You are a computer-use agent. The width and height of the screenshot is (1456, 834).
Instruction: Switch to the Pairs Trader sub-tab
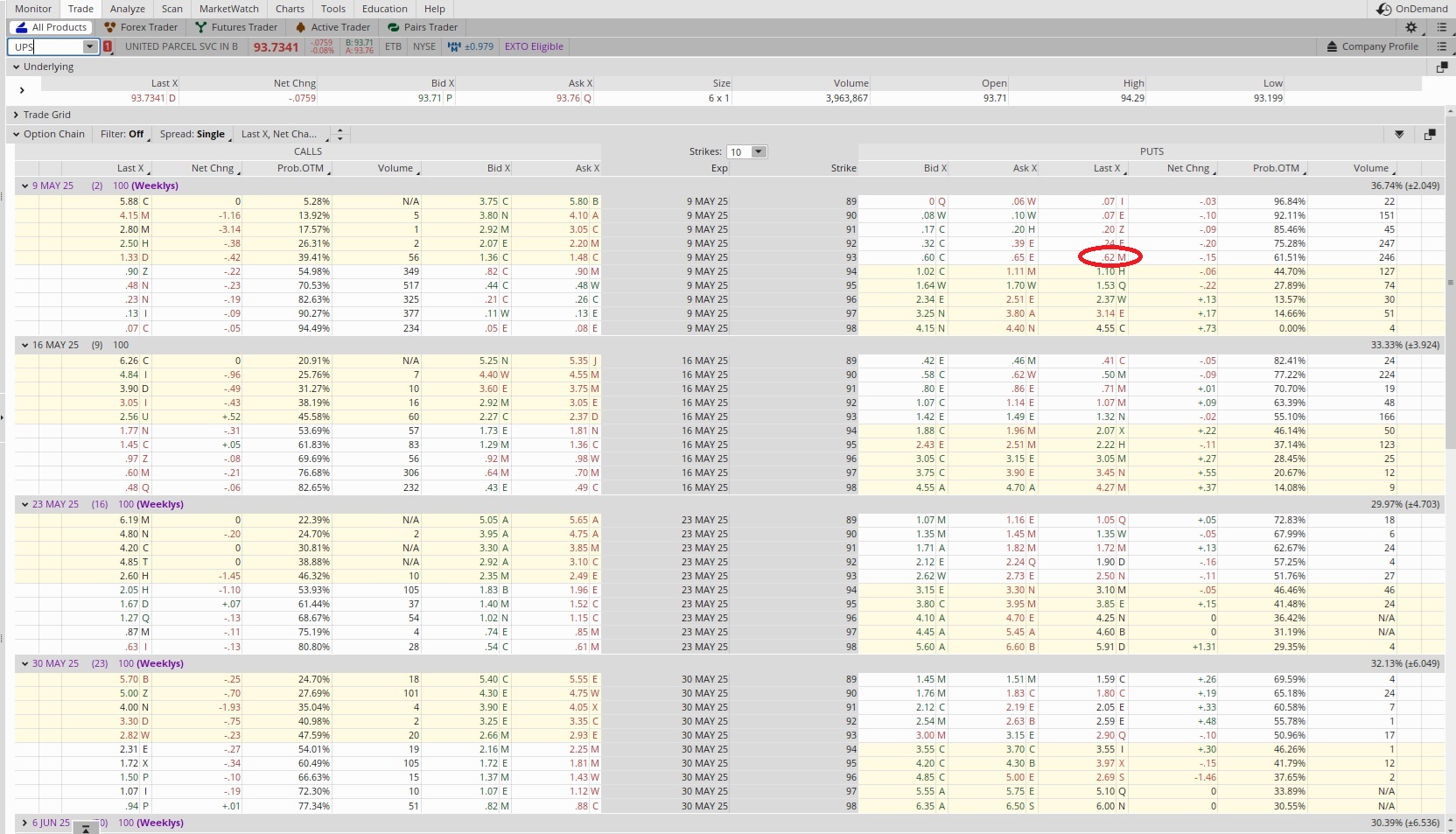[x=423, y=27]
